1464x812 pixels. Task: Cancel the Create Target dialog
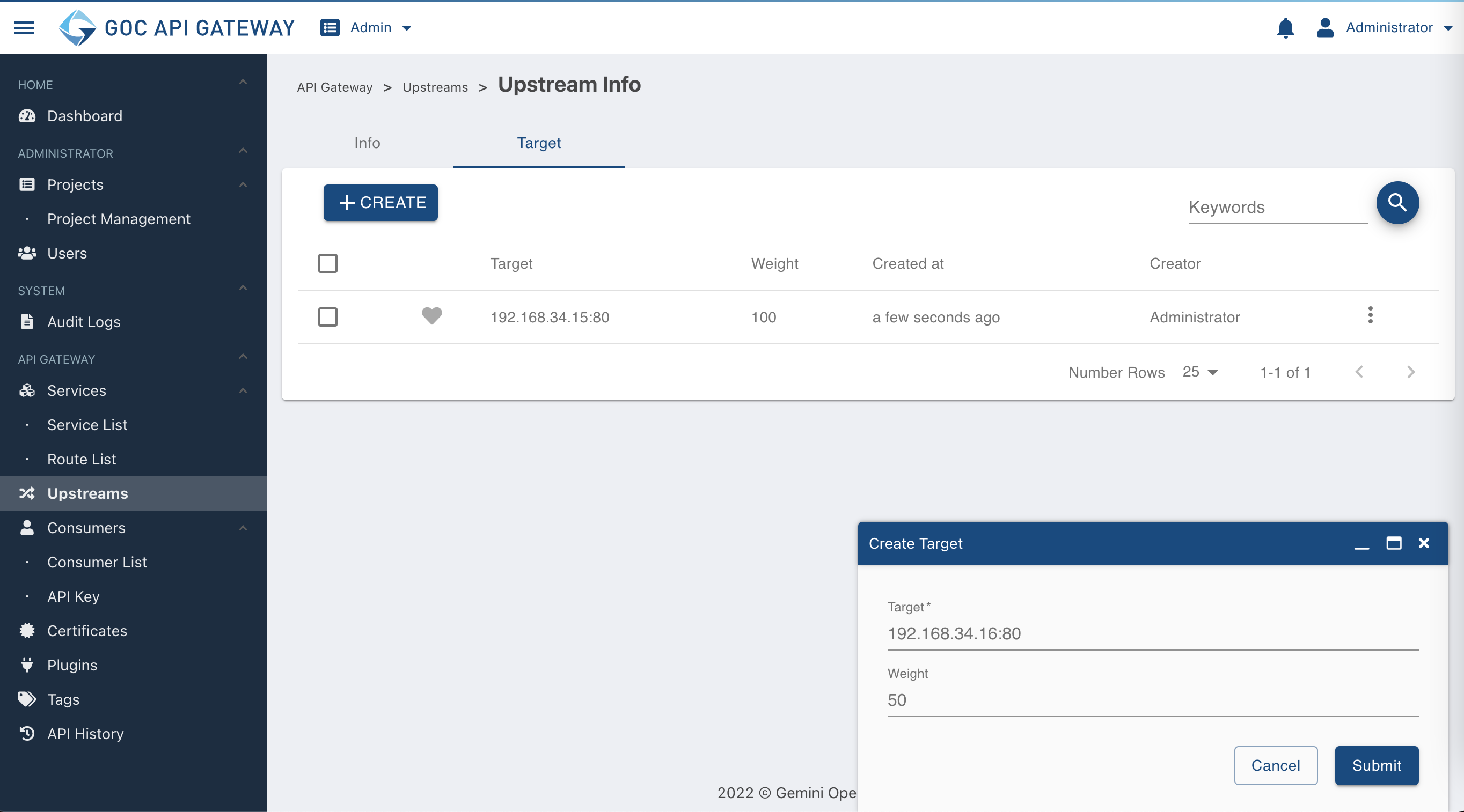1275,765
